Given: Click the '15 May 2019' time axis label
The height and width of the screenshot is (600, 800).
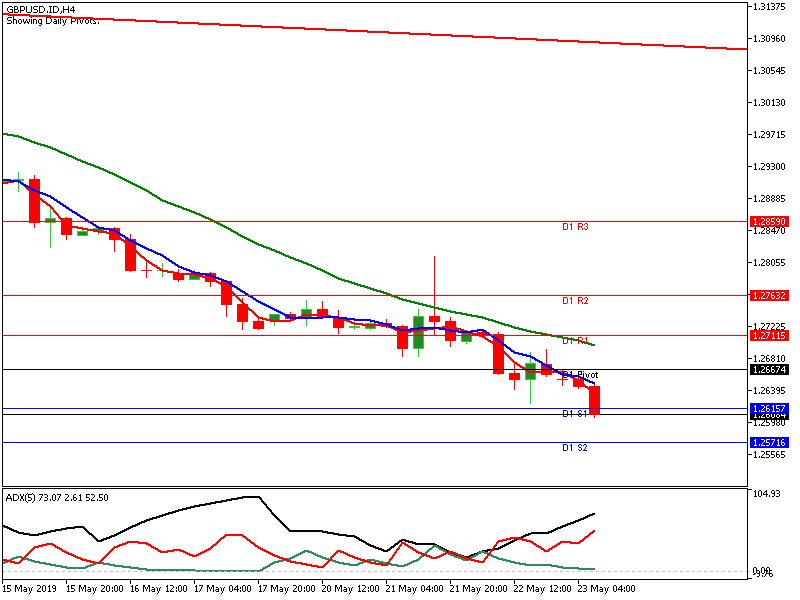Looking at the screenshot, I should [31, 589].
